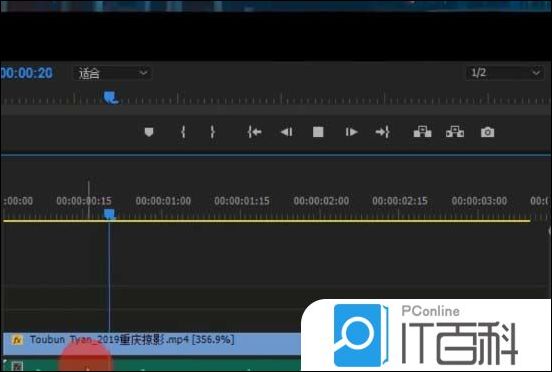Stop playback with the square button
The image size is (552, 372).
pos(318,132)
